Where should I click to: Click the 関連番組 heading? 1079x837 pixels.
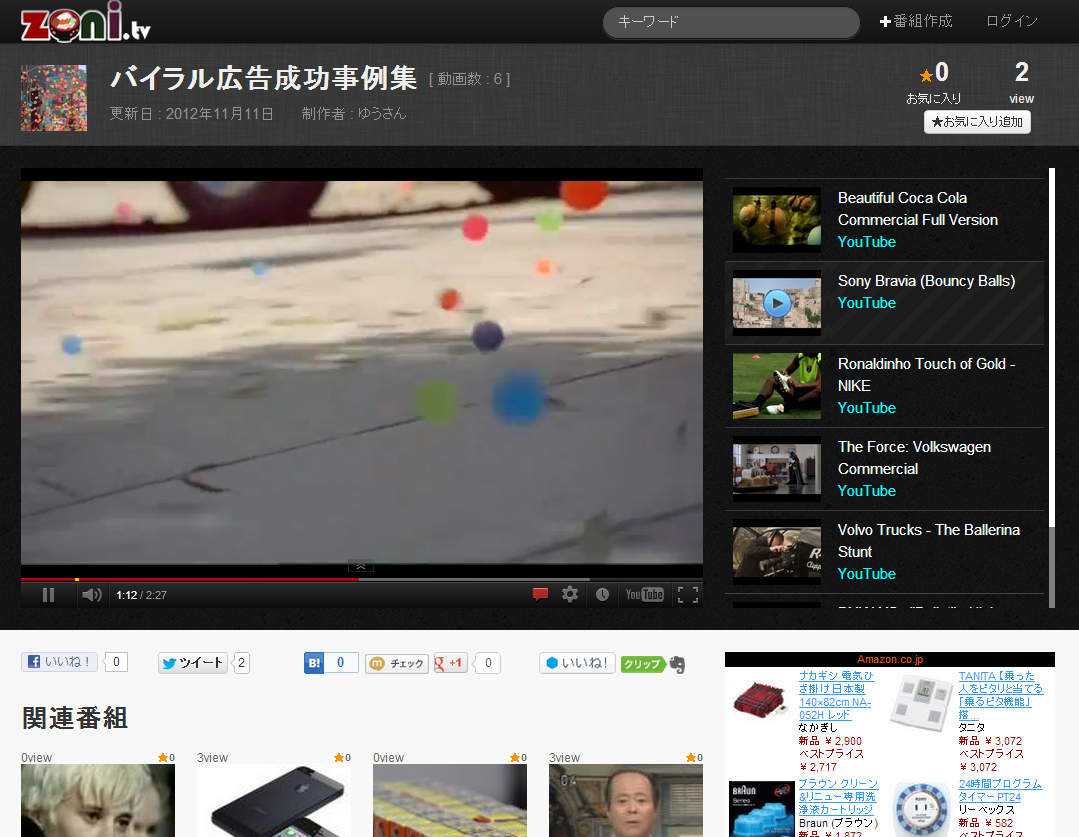[x=74, y=718]
